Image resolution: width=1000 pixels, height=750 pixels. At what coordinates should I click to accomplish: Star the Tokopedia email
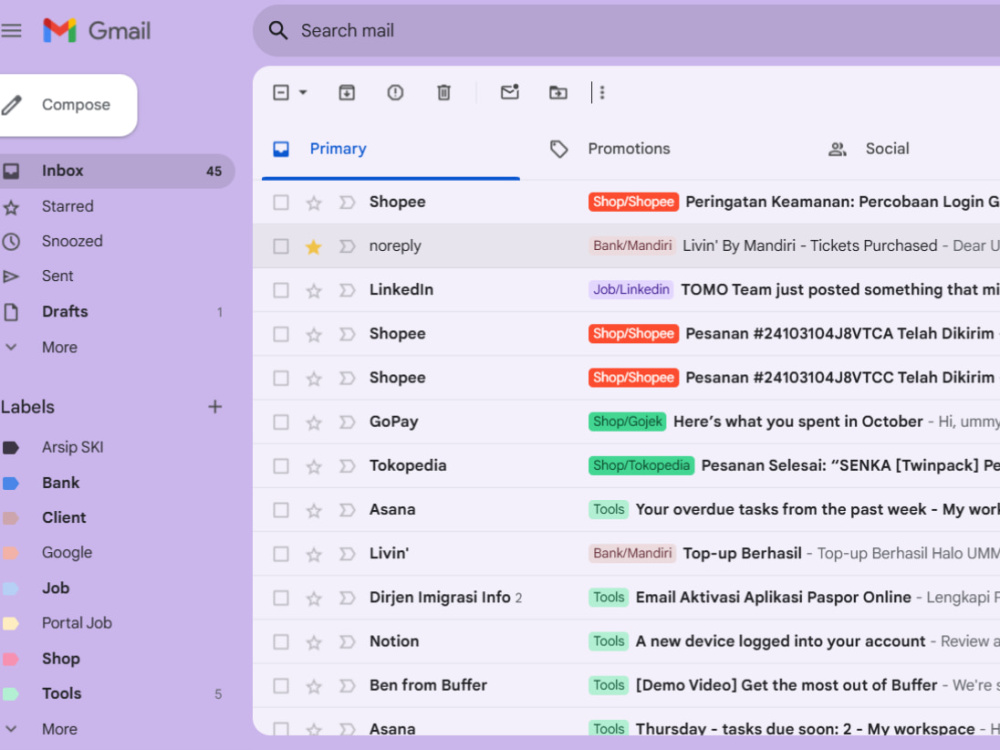pos(313,467)
